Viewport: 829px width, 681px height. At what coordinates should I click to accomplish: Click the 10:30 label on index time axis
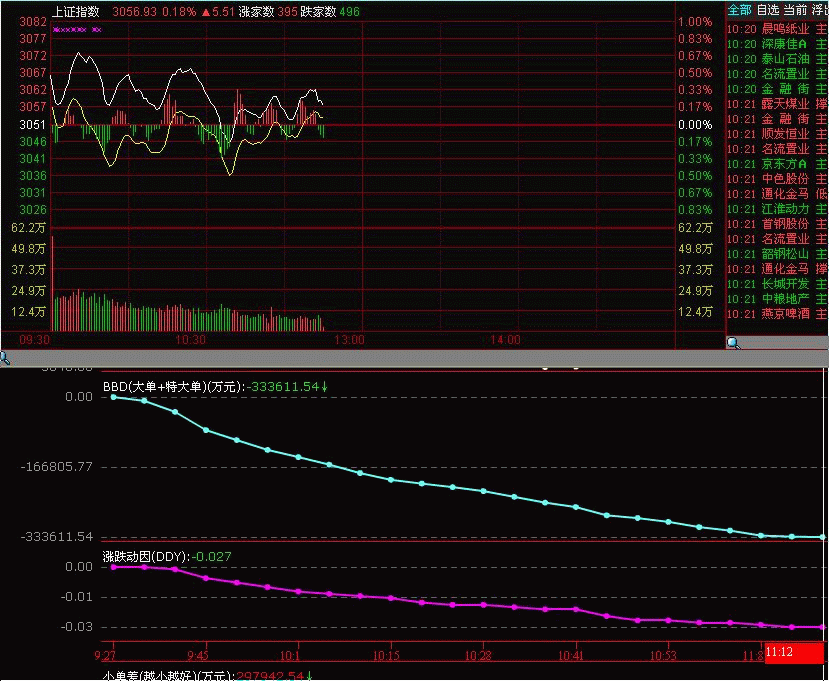[192, 340]
